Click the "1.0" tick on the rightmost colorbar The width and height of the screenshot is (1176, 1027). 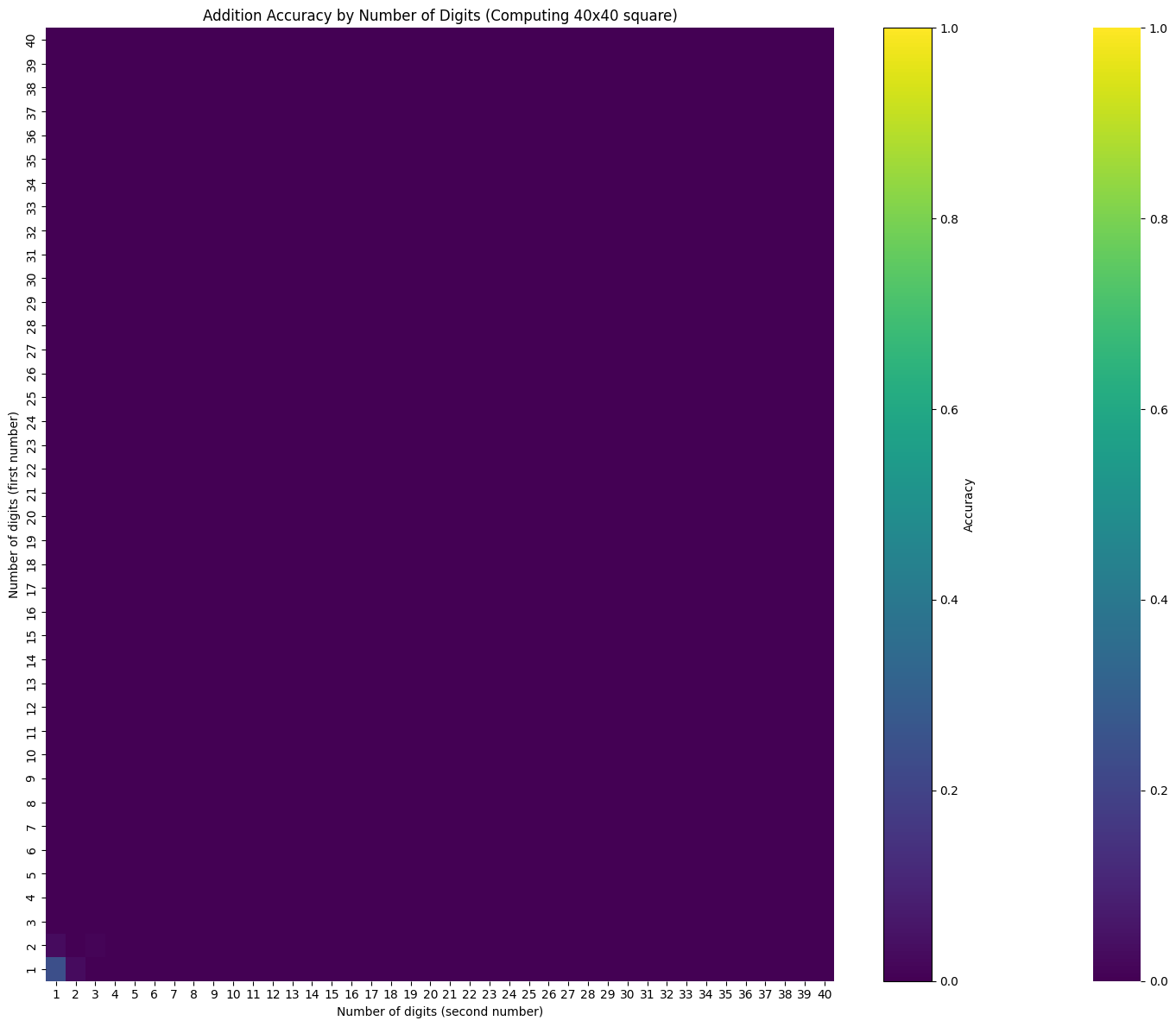click(x=1157, y=28)
